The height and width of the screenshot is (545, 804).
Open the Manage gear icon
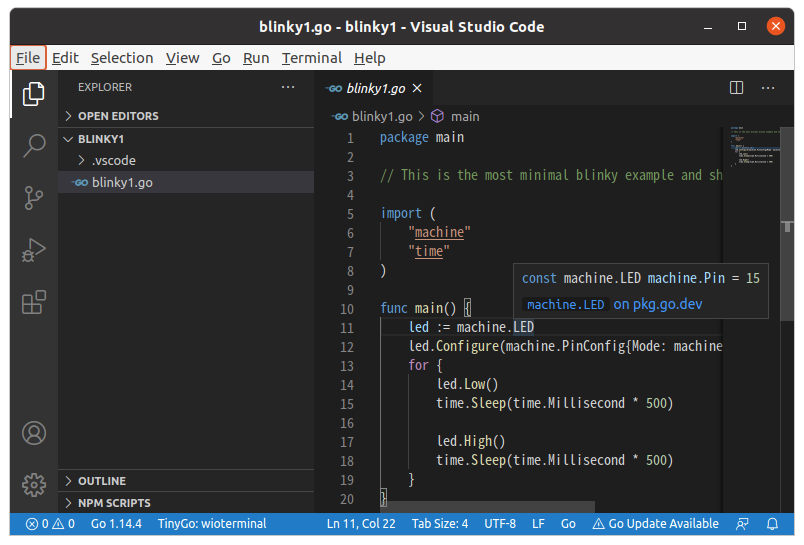34,485
